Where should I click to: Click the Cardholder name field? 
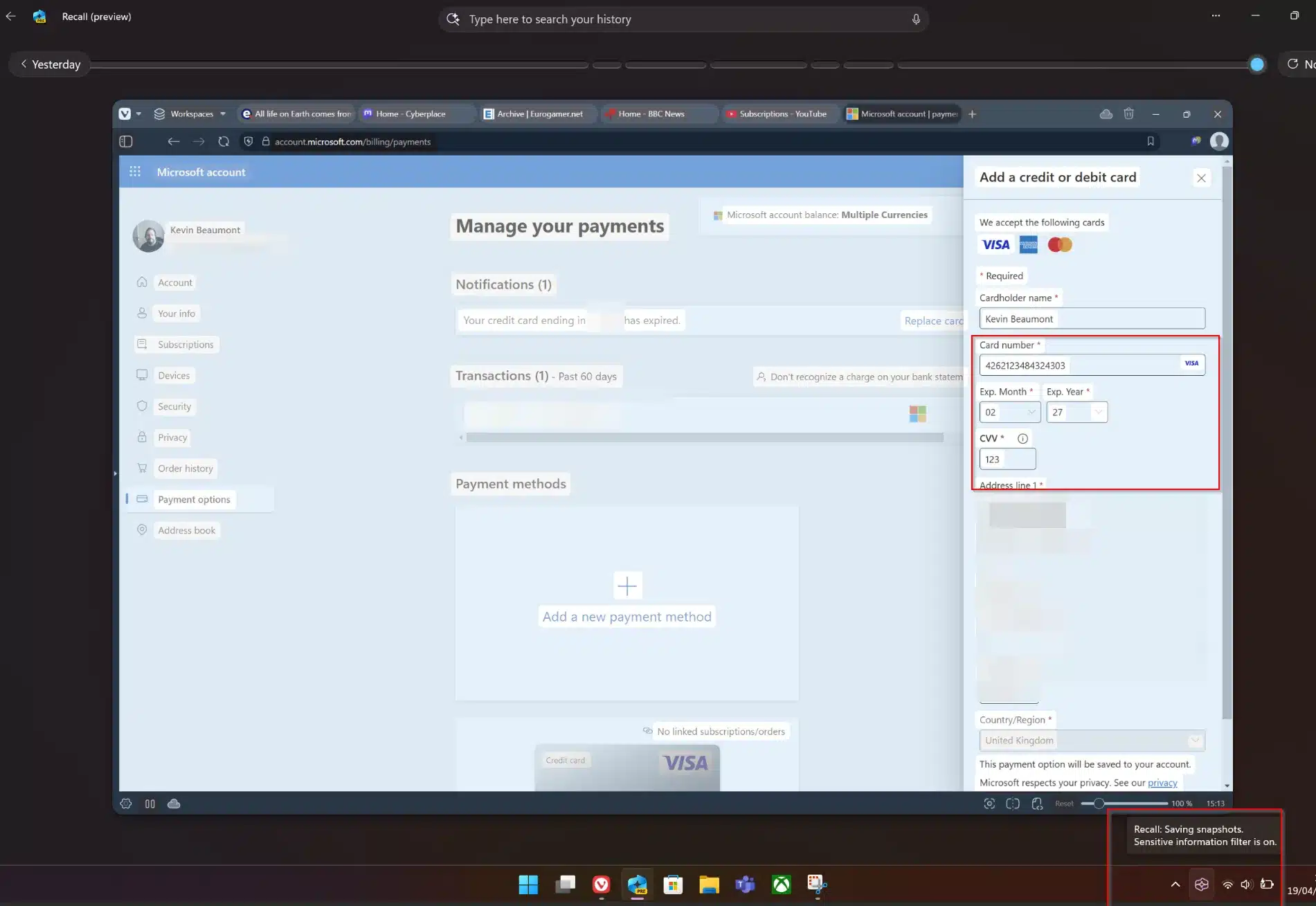1092,319
